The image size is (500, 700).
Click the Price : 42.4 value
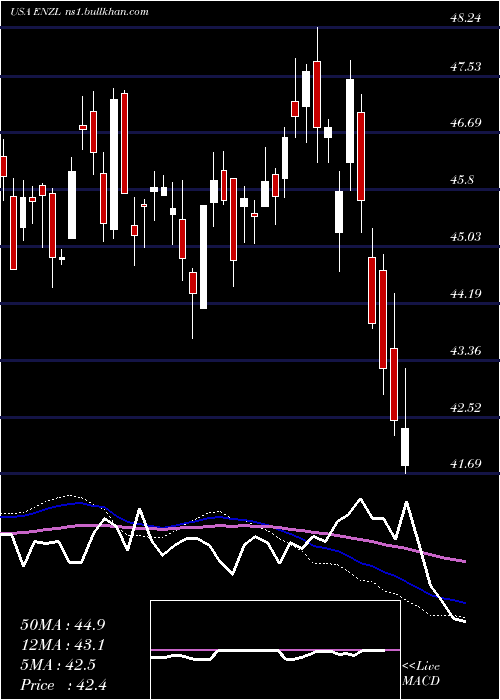coord(63,685)
